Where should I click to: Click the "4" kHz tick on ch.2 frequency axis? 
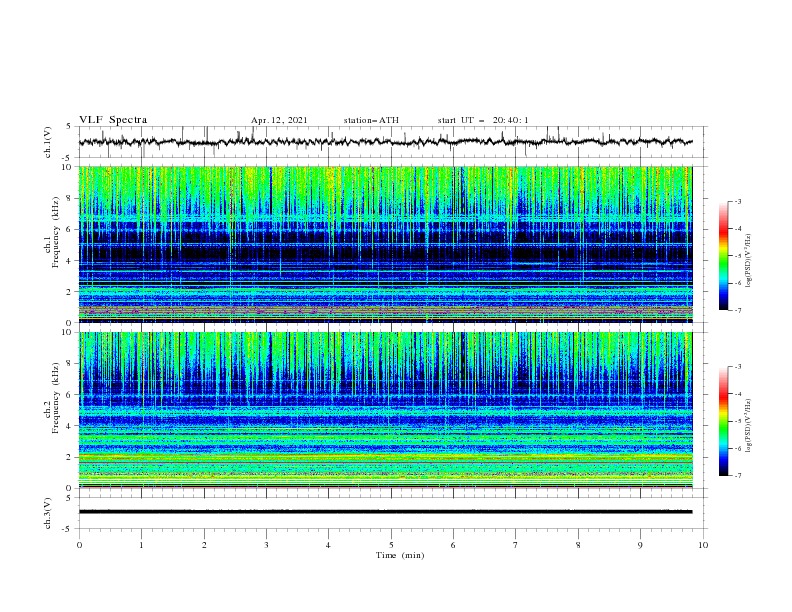(x=70, y=426)
